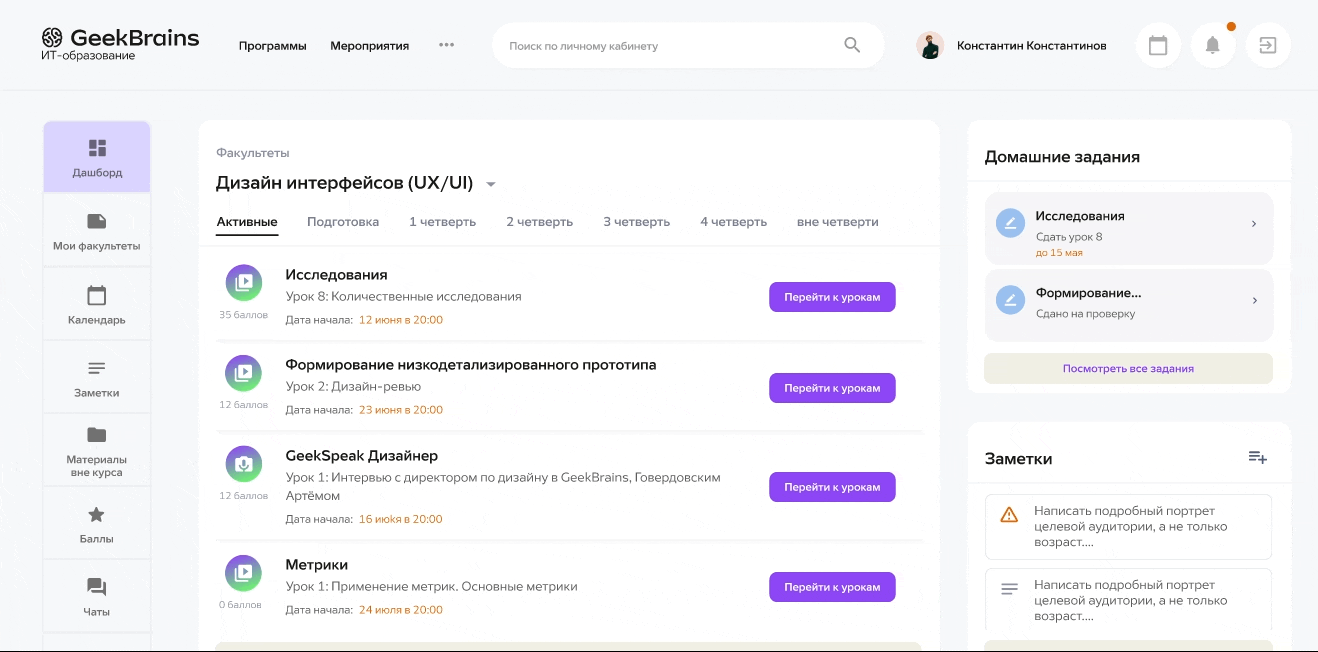Click the personal account search field
1318x652 pixels.
click(660, 44)
